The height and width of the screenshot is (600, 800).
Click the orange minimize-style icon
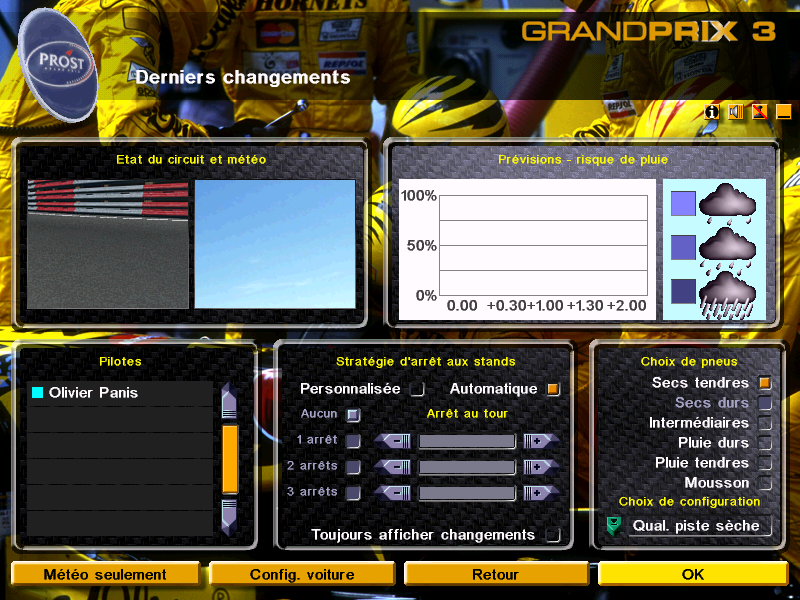[784, 112]
